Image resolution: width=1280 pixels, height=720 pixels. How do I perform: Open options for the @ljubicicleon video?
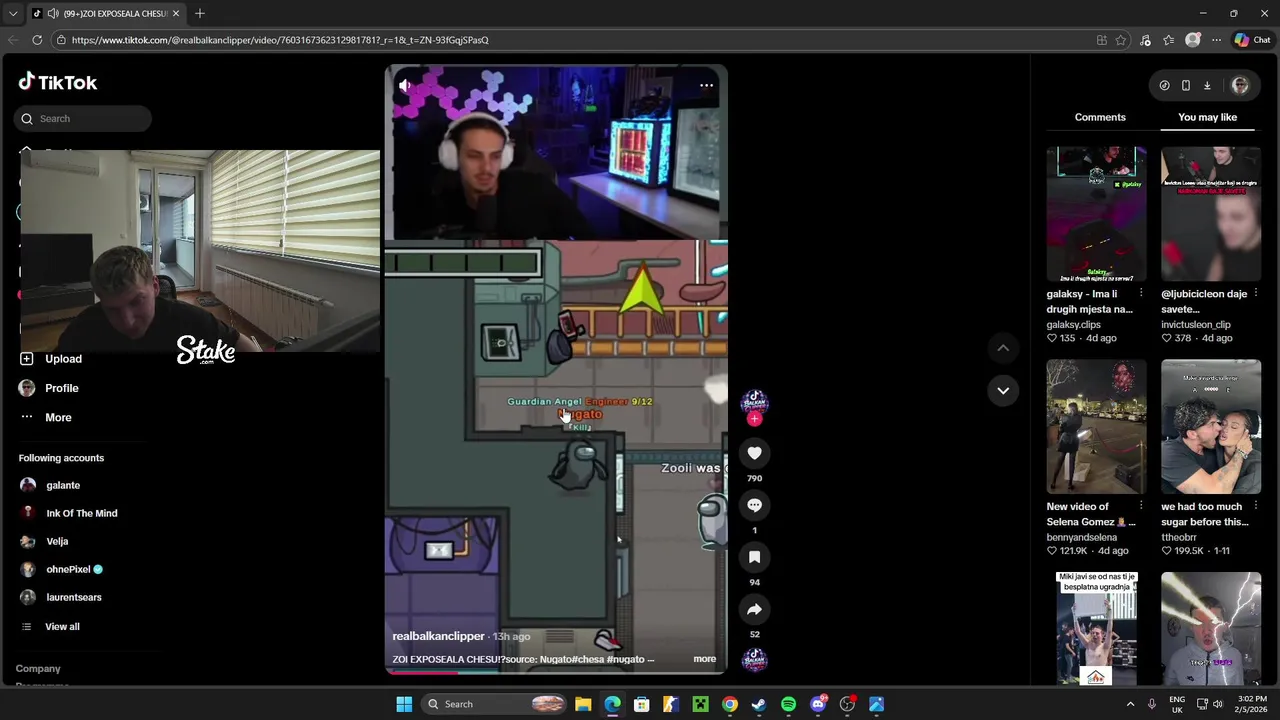(1256, 294)
